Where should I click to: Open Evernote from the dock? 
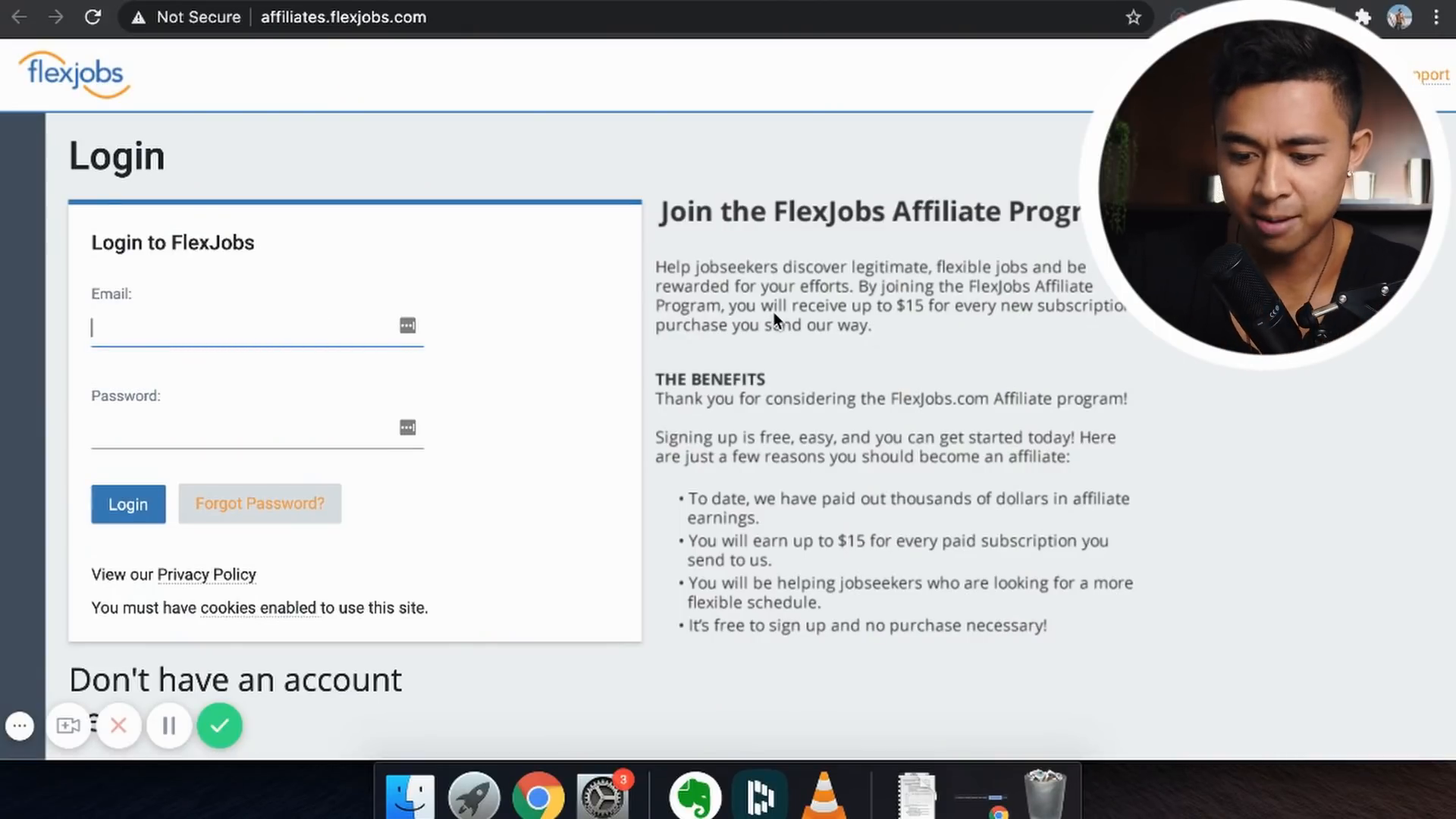(x=695, y=796)
